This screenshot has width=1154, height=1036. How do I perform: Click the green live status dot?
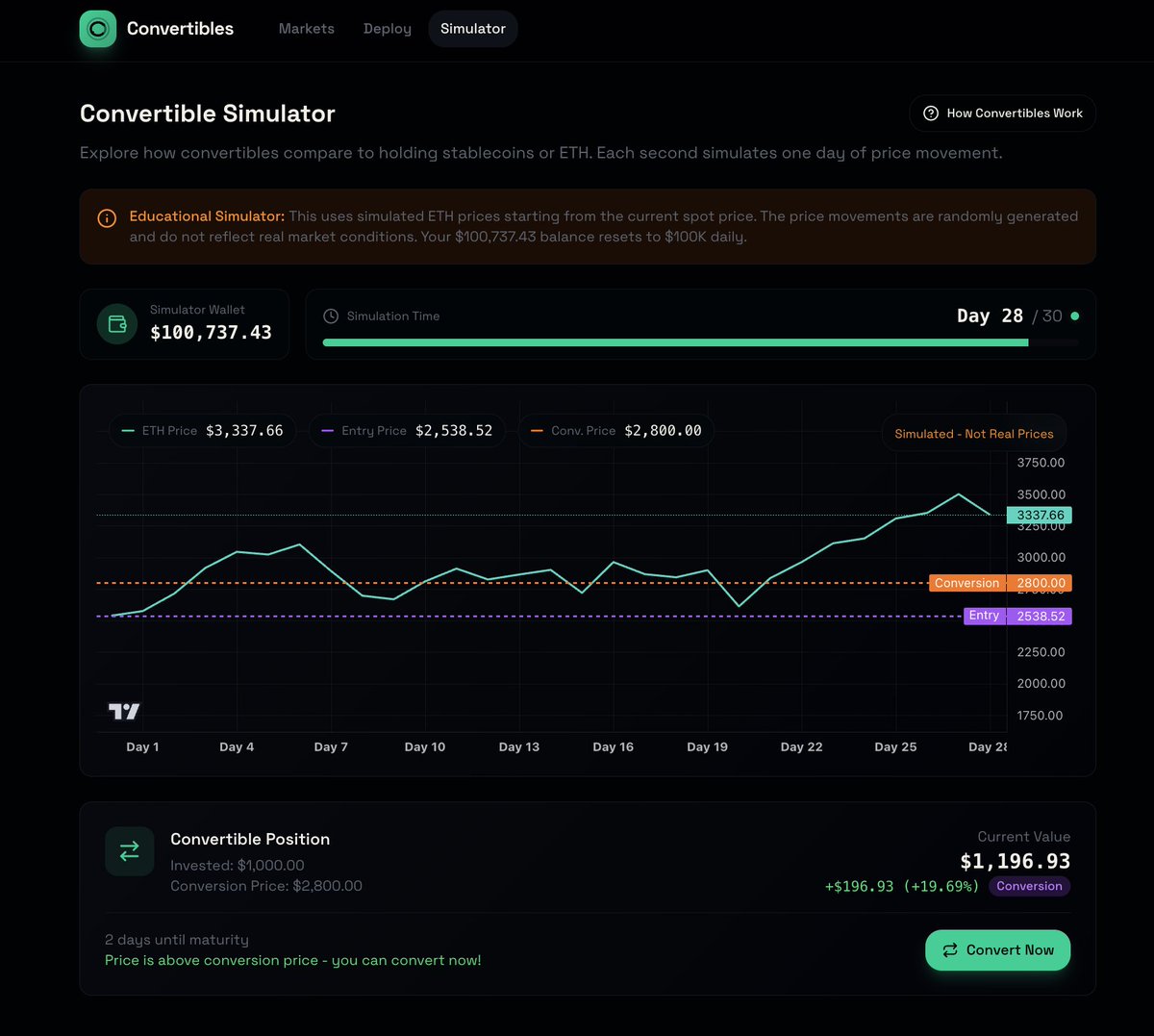tap(1075, 316)
